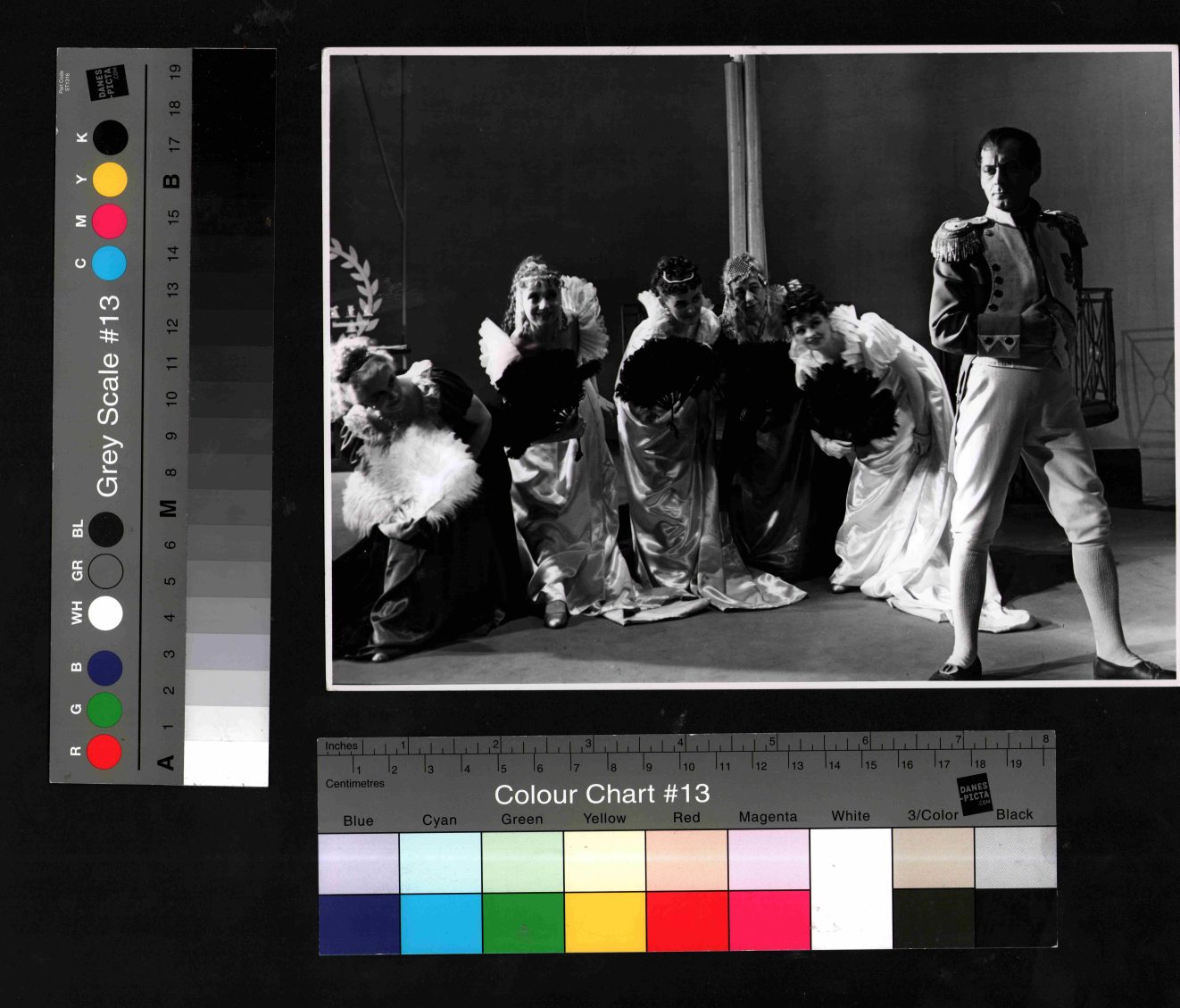Click the light cyan tint patch under Cyan
The width and height of the screenshot is (1180, 1008).
pos(440,862)
